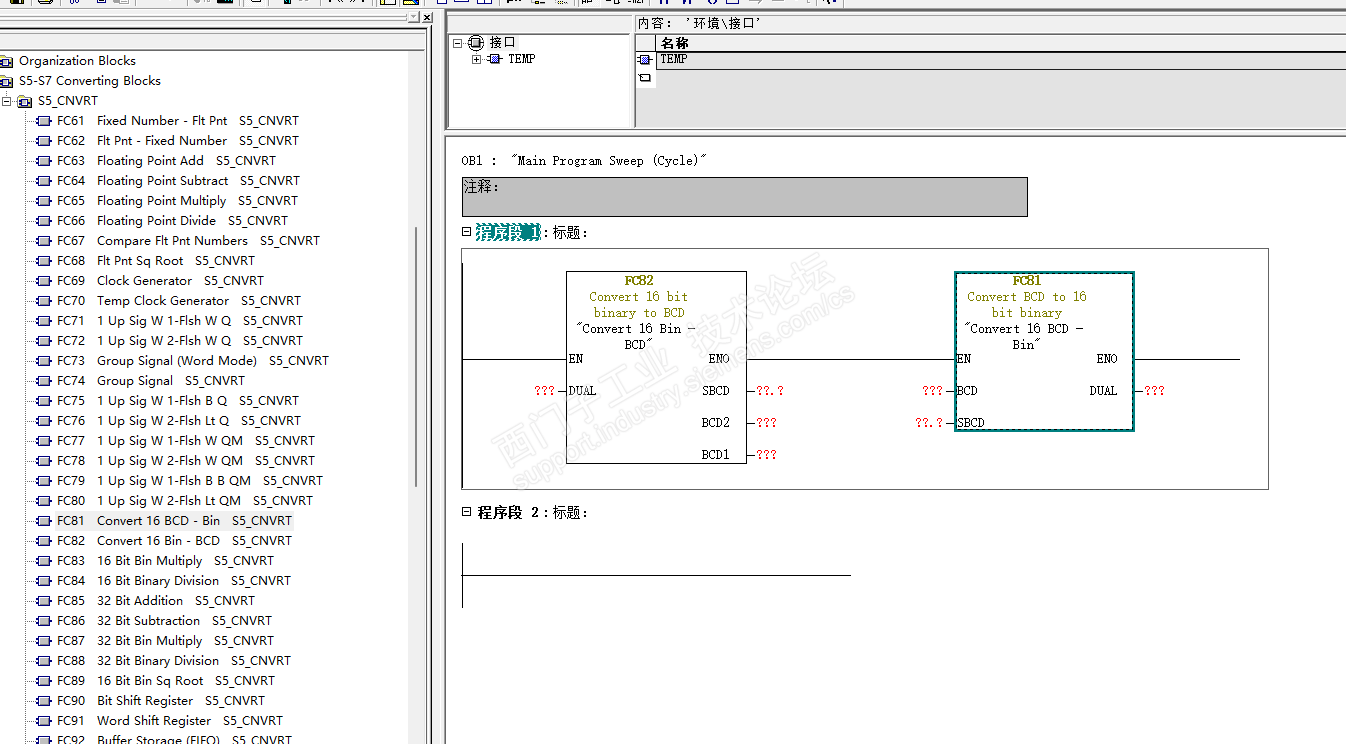Select the FC73 Group Signal Word Mode icon
The image size is (1346, 744).
click(x=43, y=361)
